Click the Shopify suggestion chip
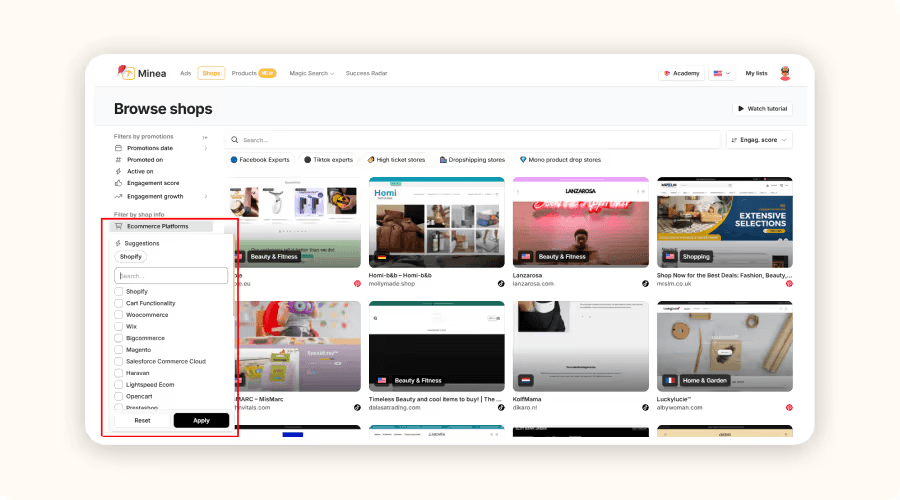 coord(131,257)
